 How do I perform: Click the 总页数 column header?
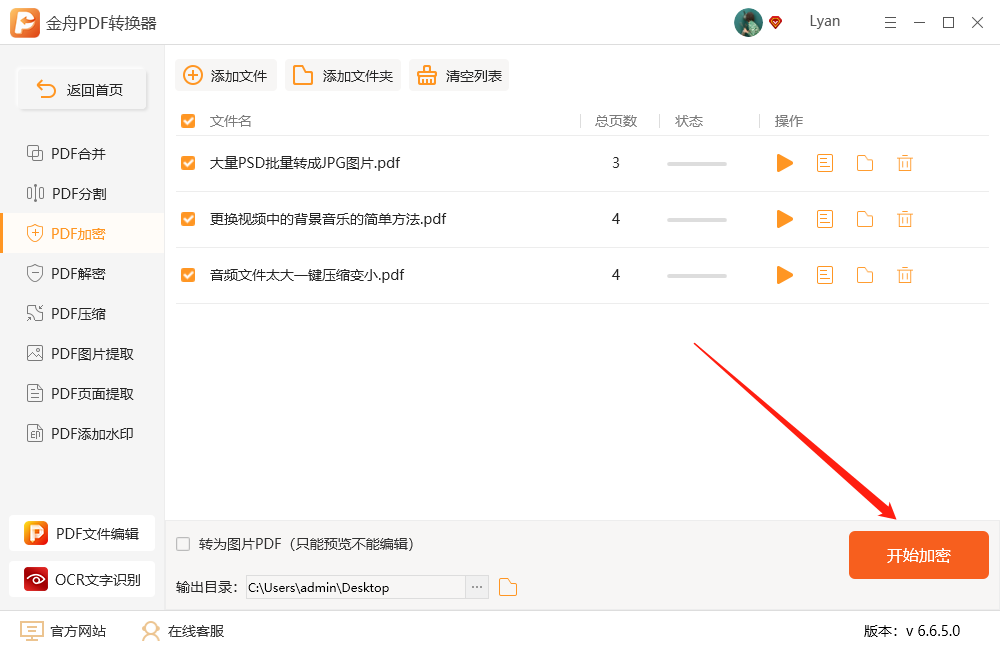tap(616, 121)
